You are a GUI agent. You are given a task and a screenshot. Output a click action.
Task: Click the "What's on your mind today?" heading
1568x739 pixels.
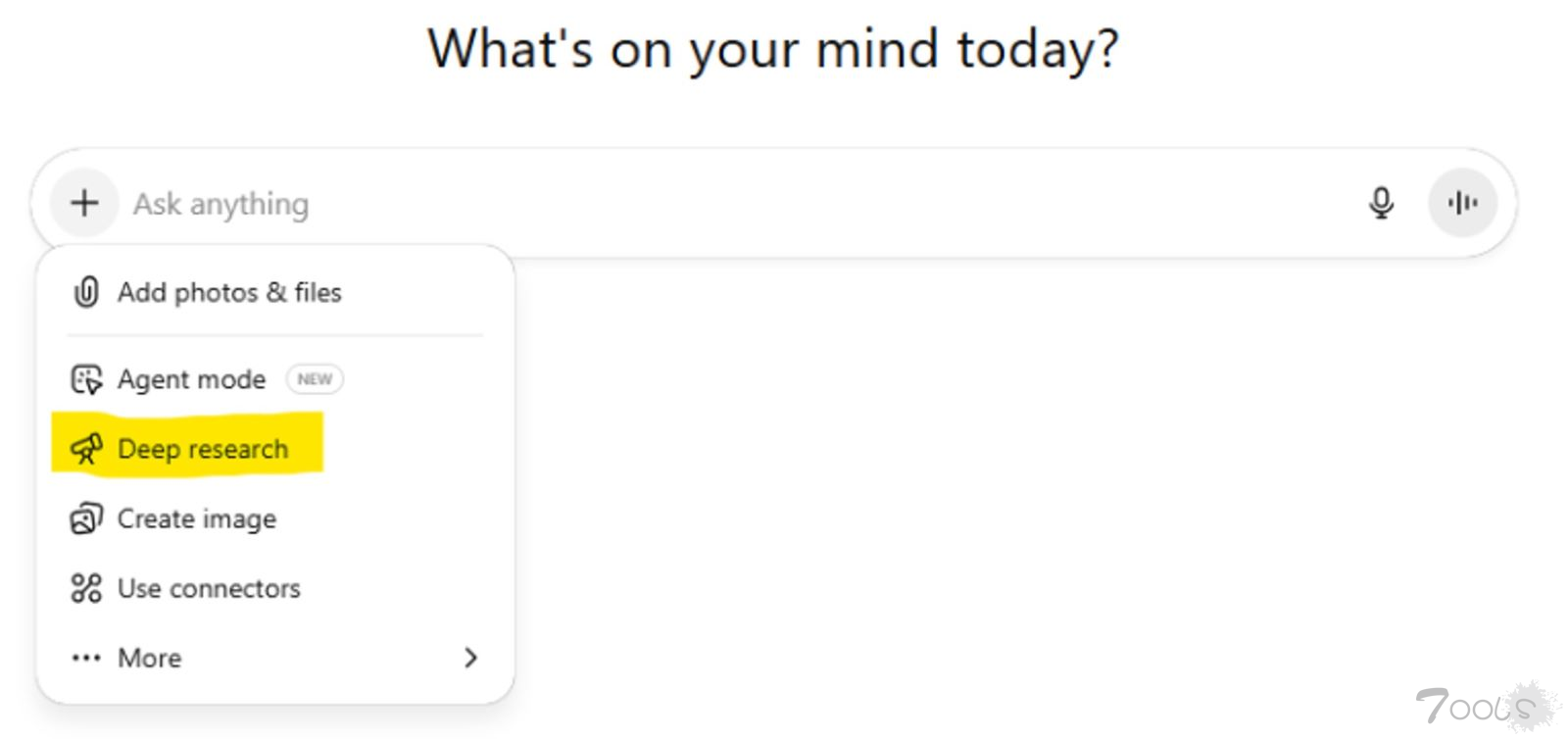coord(773,49)
